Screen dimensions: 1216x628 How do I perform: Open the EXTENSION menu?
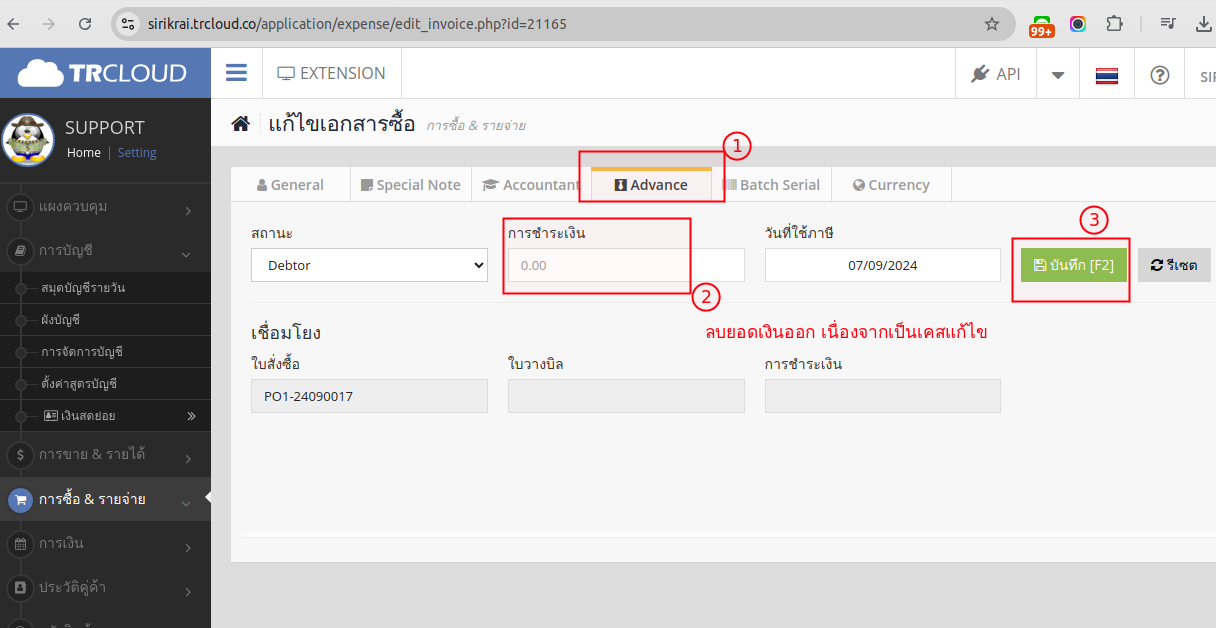coord(331,73)
